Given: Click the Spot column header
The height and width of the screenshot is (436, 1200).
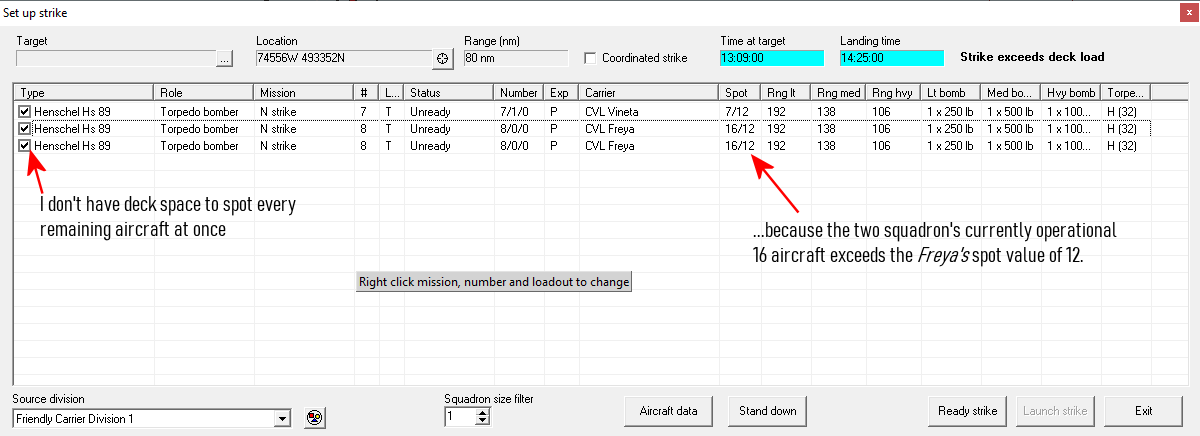Looking at the screenshot, I should tap(739, 92).
